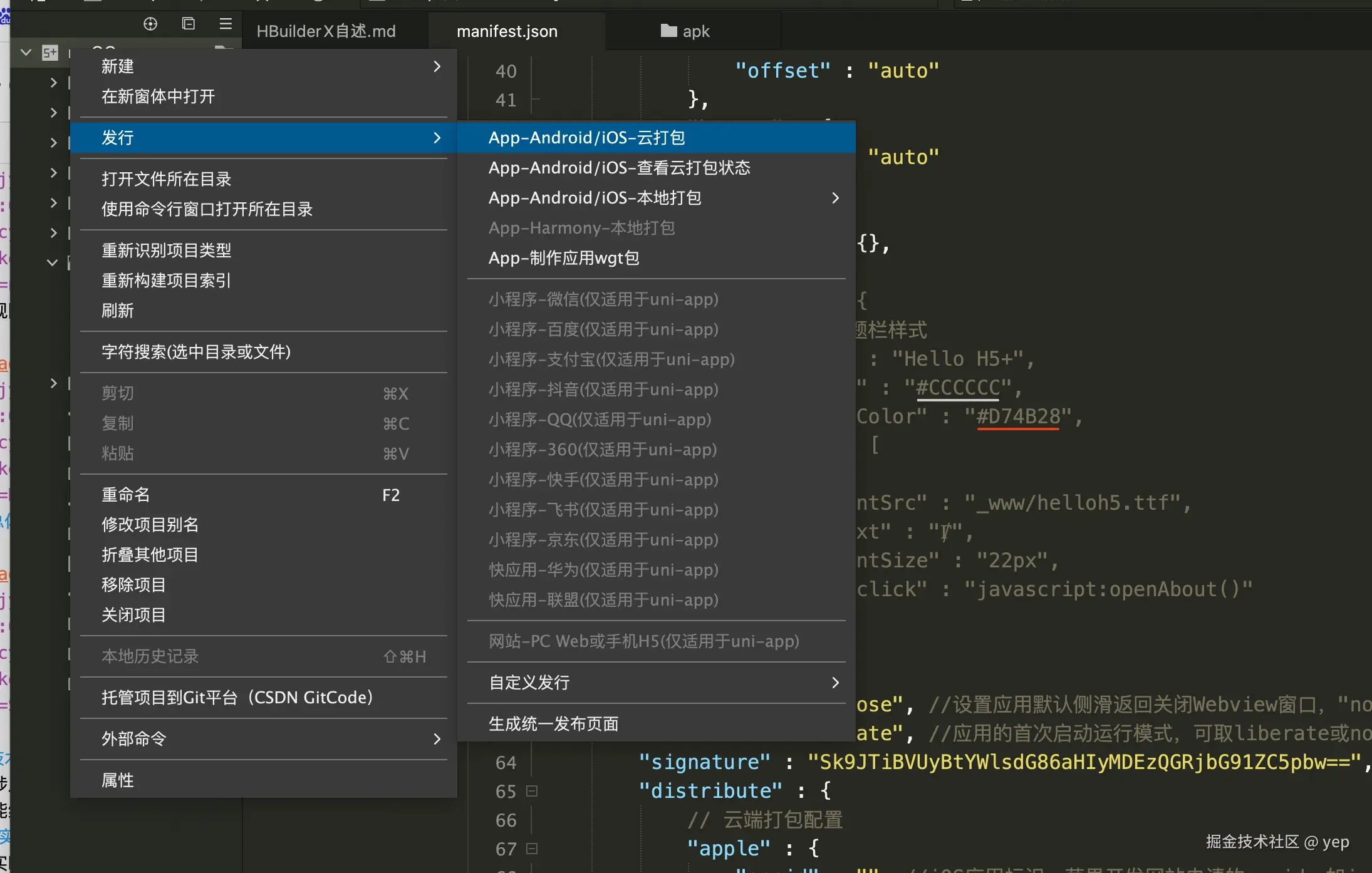This screenshot has height=873, width=1372.
Task: Choose App-Android/iOS-云打包 from the submenu
Action: [x=586, y=138]
